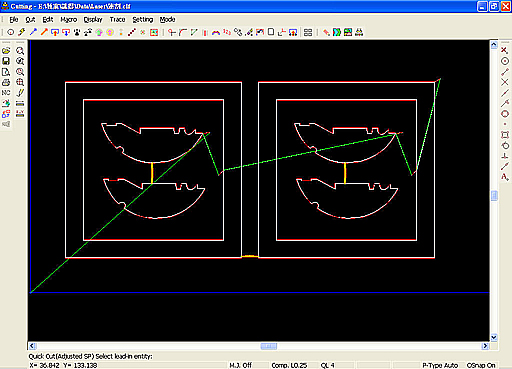512x369 pixels.
Task: Open file with folder icon
Action: (x=6, y=51)
